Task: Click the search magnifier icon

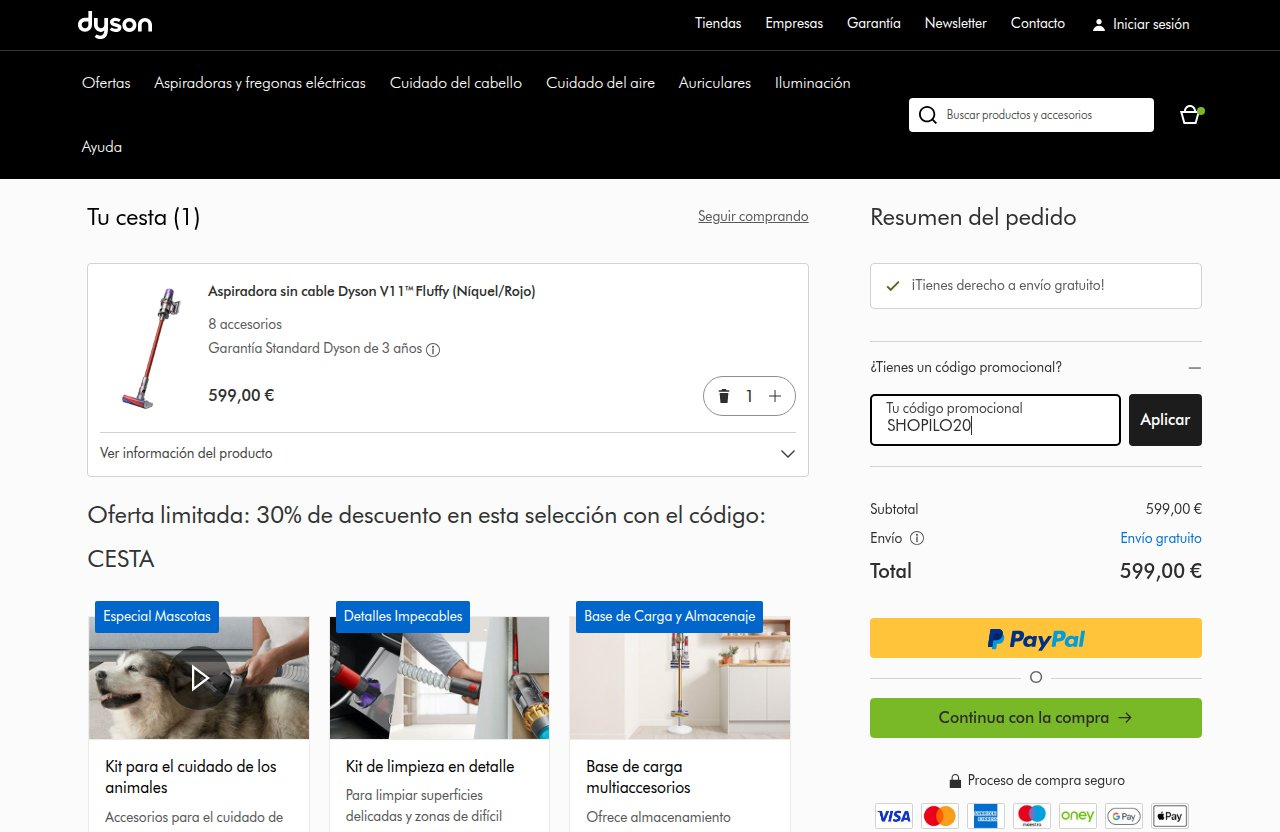Action: 928,115
